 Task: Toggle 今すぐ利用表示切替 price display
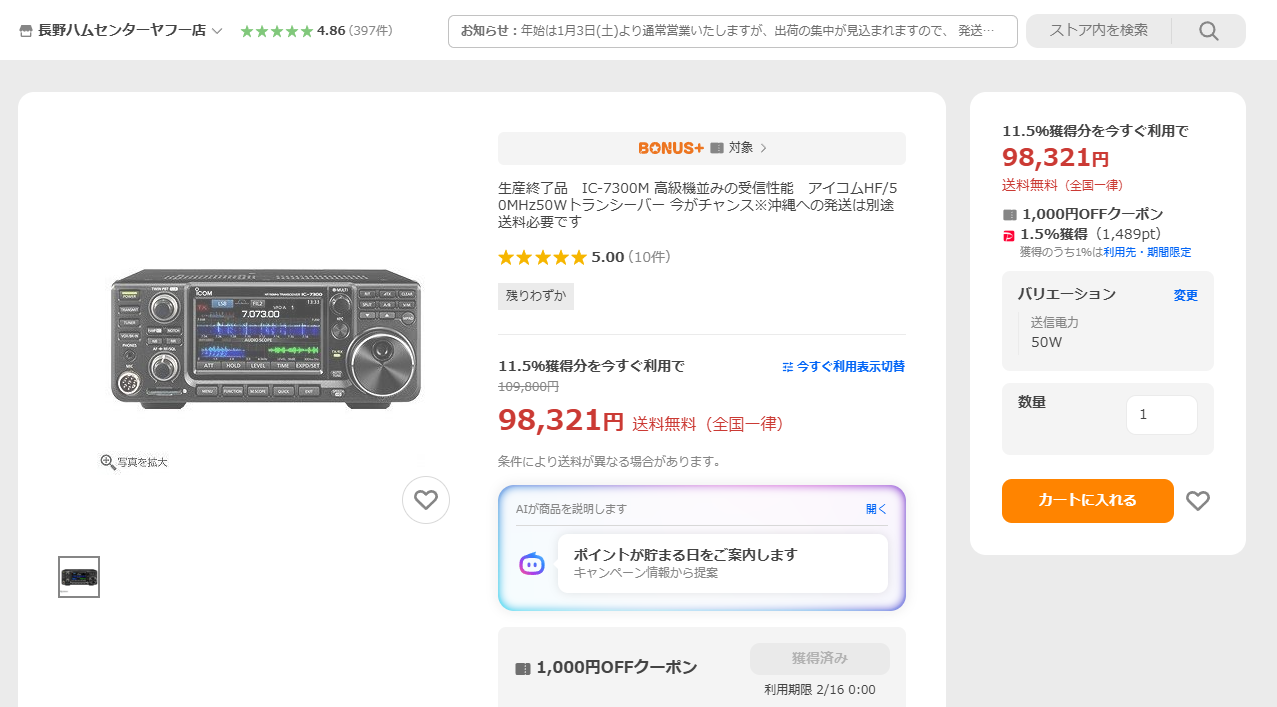point(843,367)
